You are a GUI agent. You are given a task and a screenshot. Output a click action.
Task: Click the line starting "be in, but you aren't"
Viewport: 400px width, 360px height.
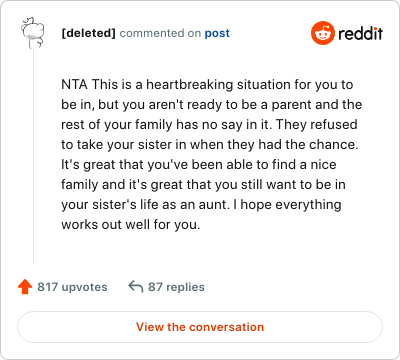[212, 105]
